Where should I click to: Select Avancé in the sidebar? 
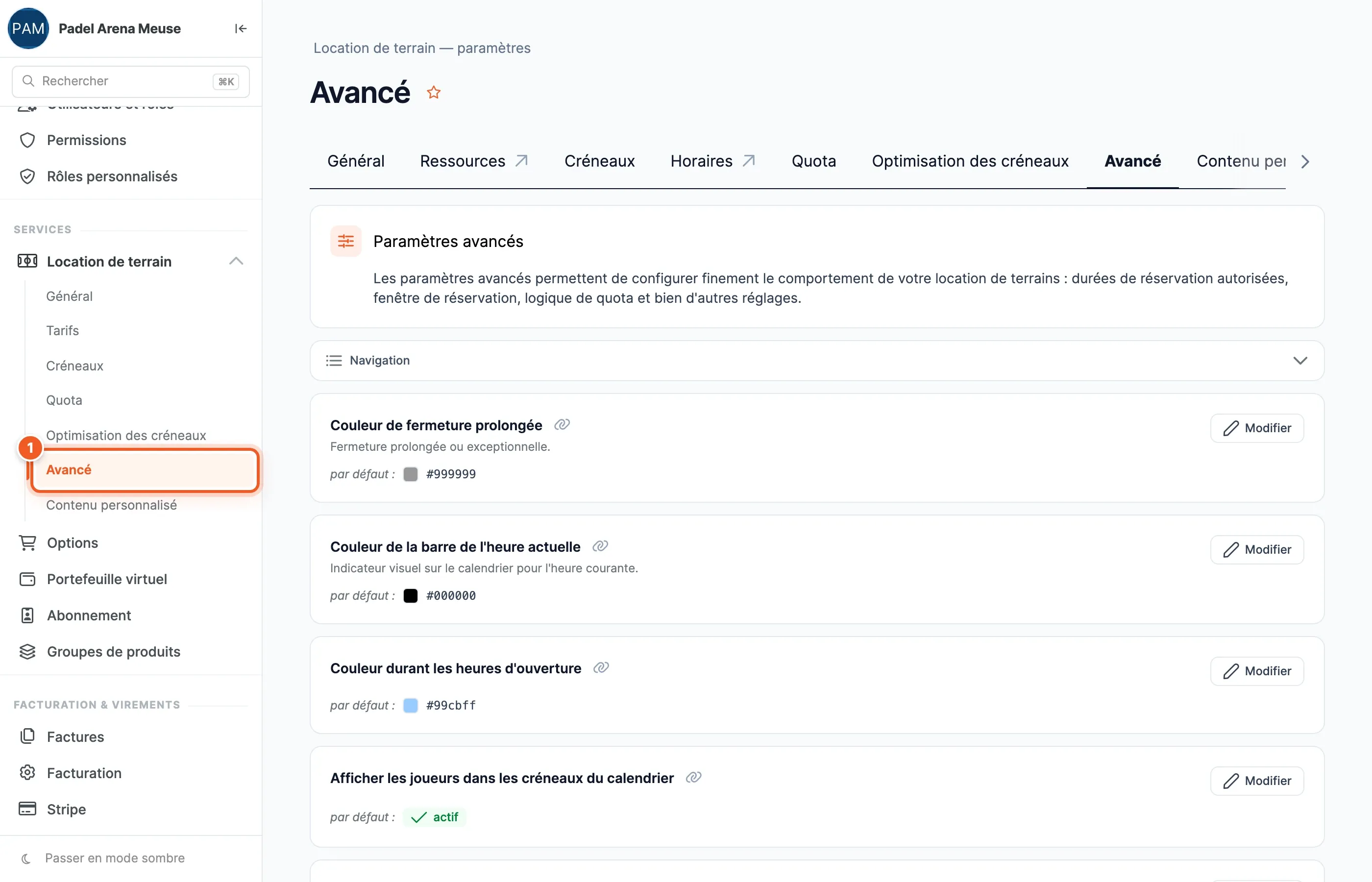(x=145, y=469)
